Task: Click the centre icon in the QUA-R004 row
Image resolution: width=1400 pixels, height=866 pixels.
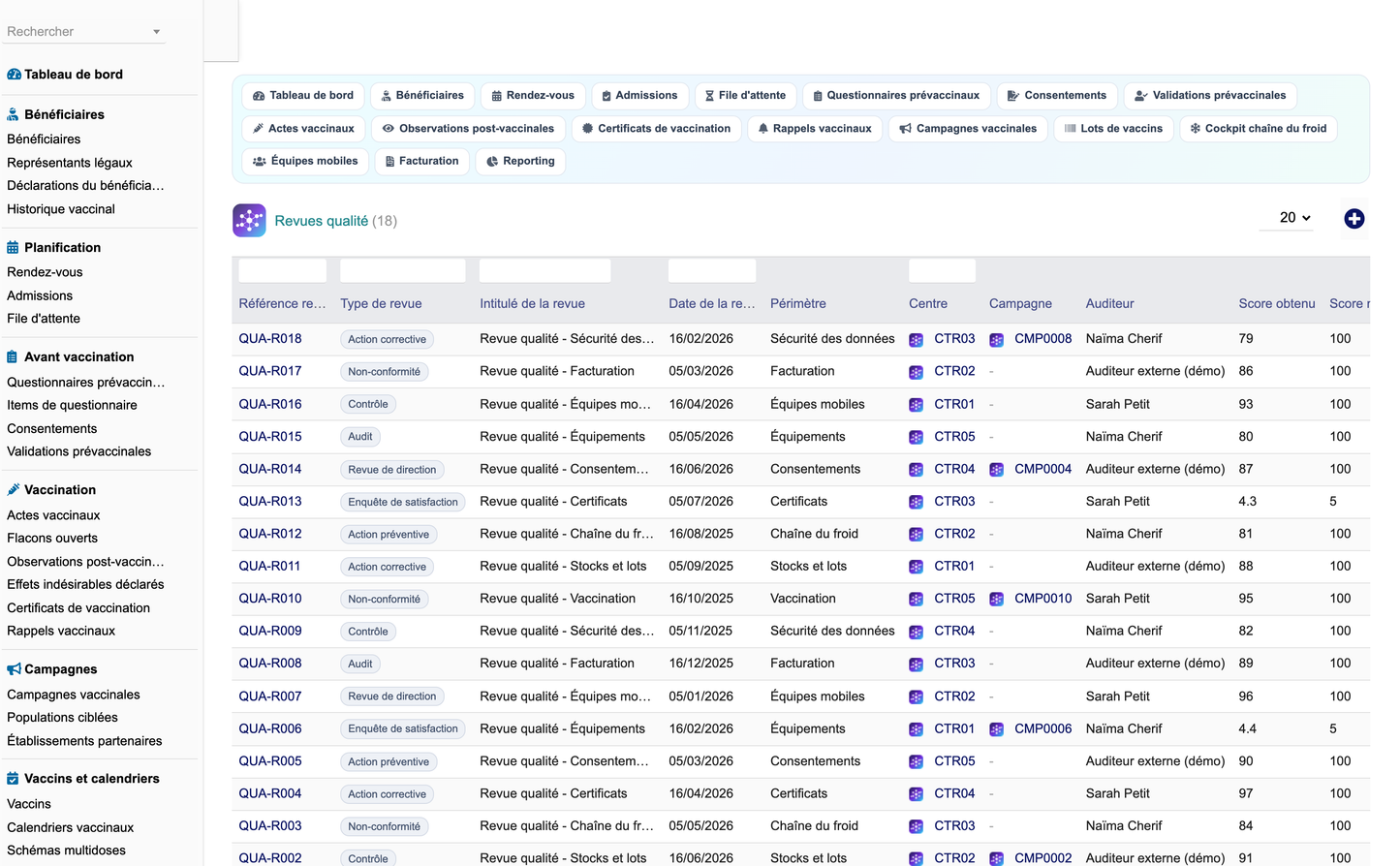Action: tap(916, 794)
